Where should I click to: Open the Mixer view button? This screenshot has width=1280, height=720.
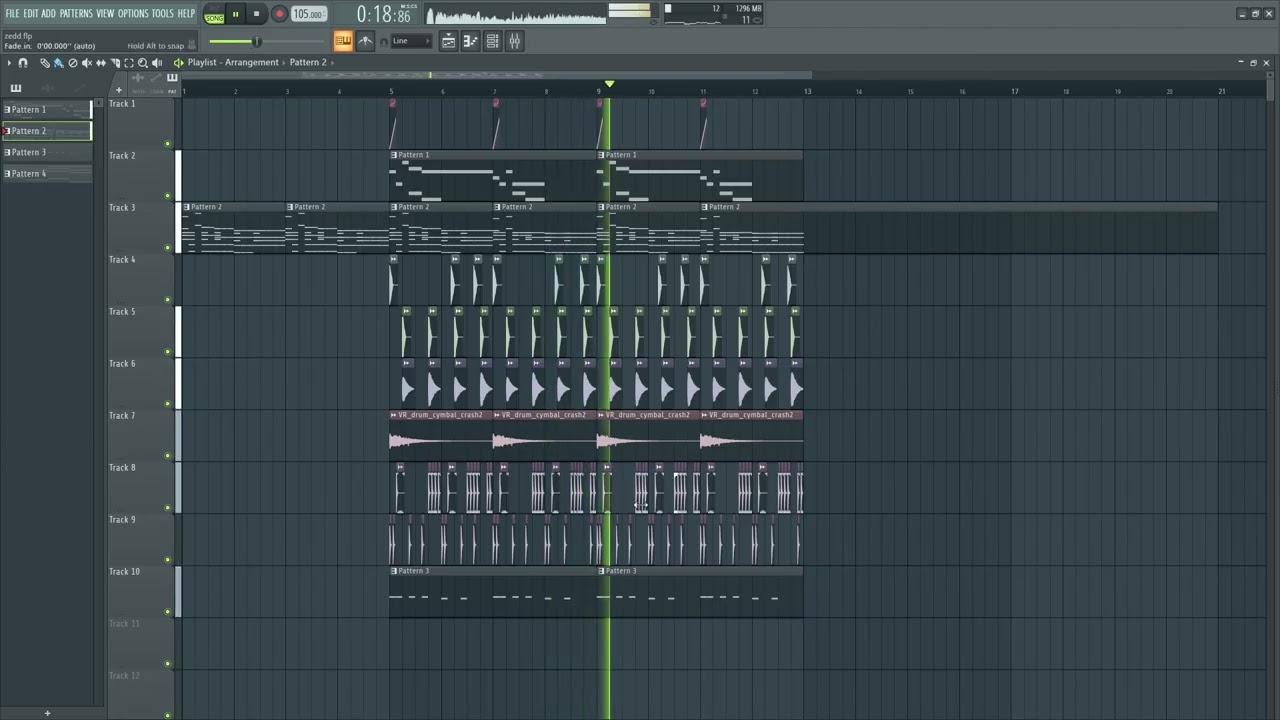[514, 41]
